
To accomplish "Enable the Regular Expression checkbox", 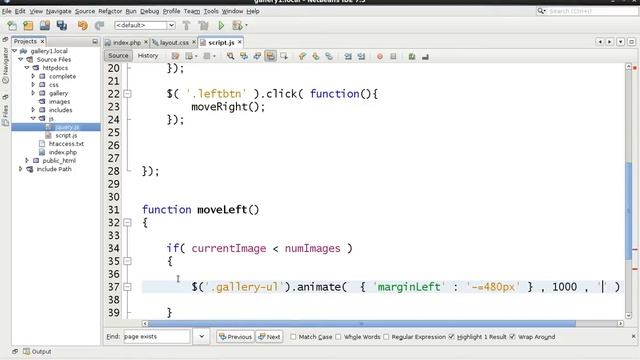I will click(386, 337).
